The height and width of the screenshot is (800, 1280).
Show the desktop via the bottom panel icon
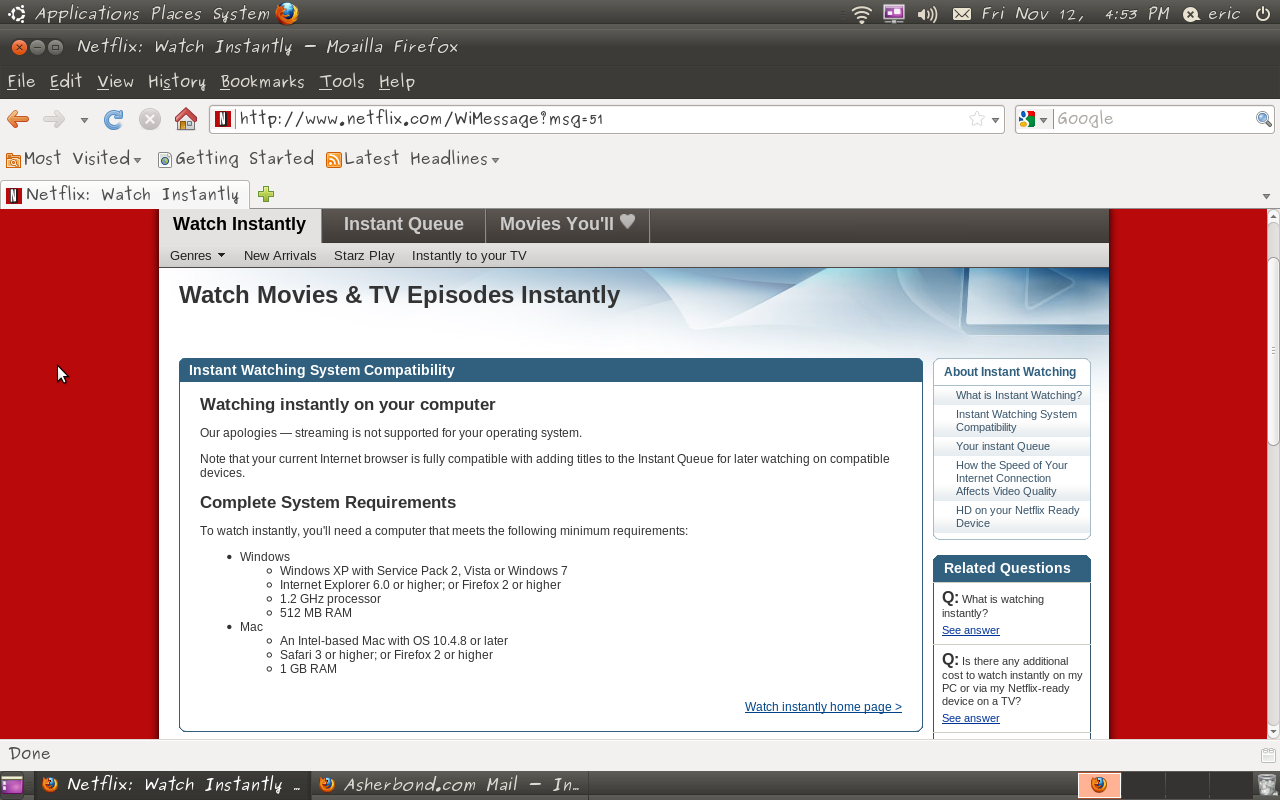click(12, 785)
